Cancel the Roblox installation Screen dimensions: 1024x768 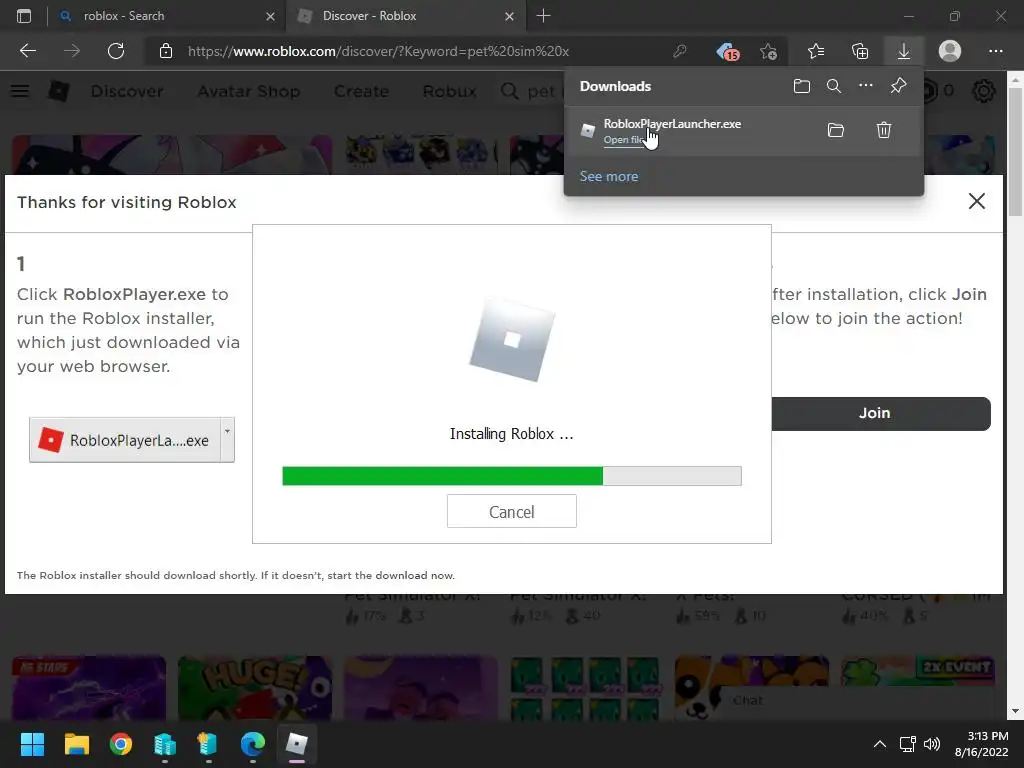click(x=511, y=511)
